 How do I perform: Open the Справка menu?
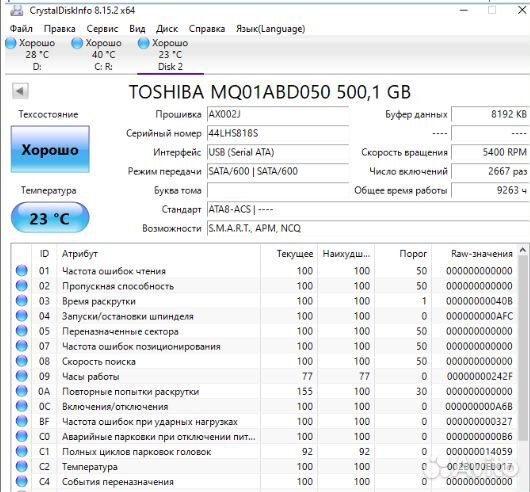tap(207, 29)
